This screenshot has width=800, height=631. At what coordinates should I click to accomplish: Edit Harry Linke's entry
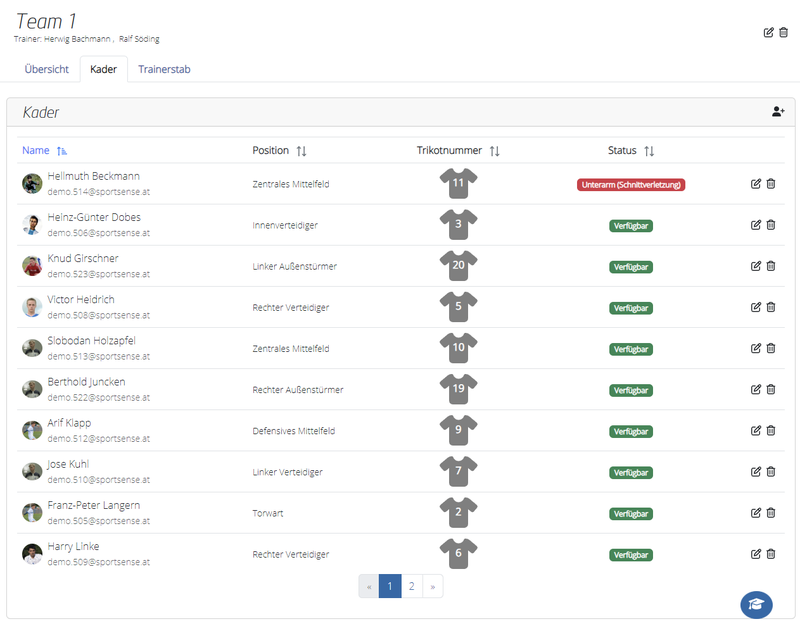pos(756,554)
